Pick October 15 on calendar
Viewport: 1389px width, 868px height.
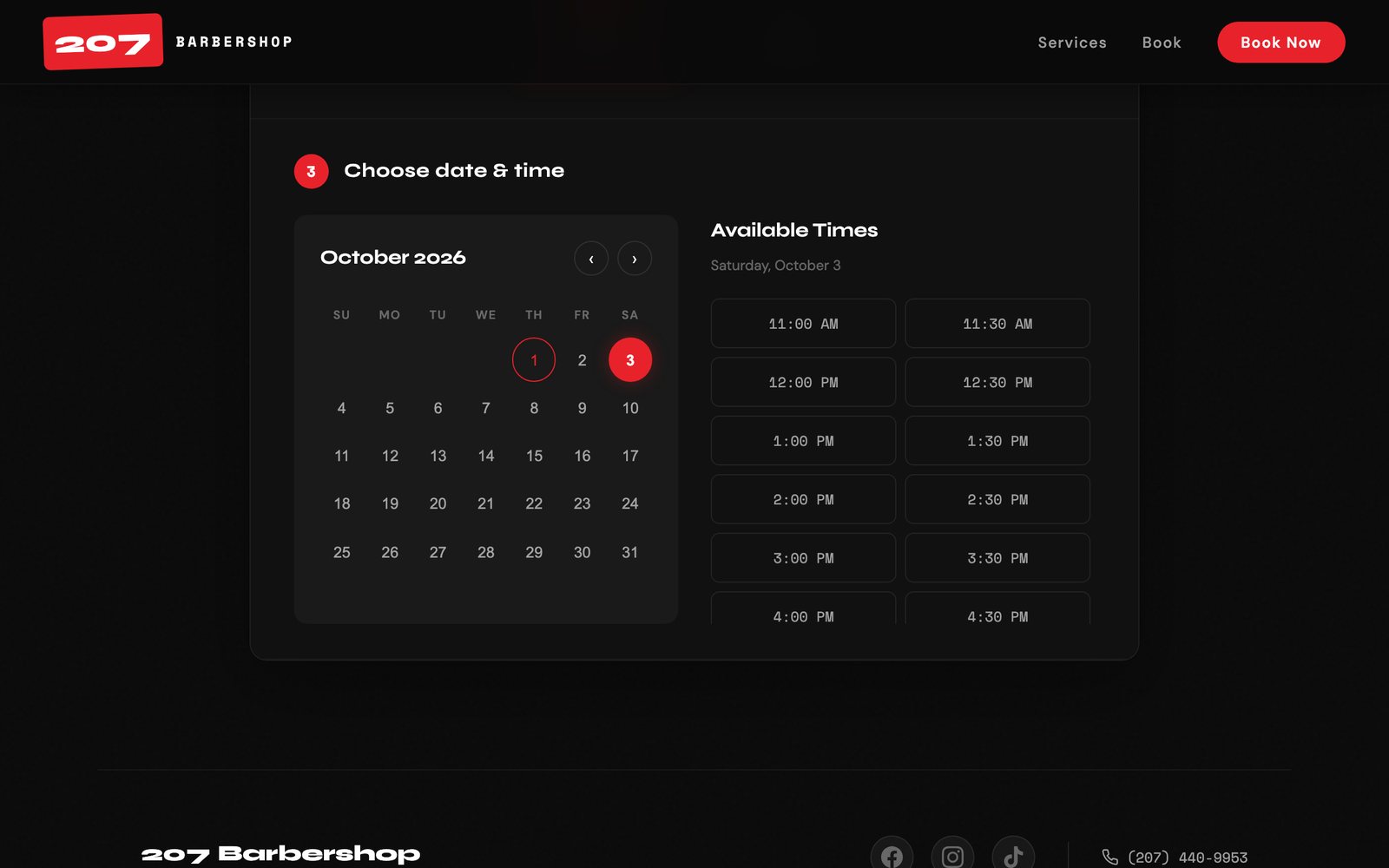(534, 456)
